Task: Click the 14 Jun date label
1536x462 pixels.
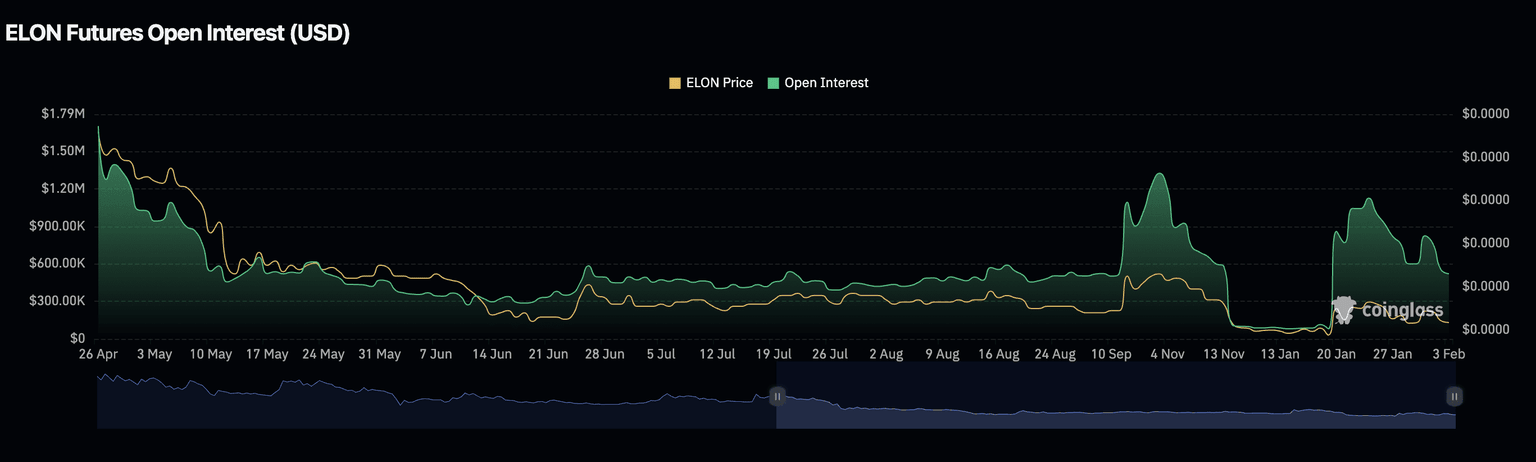Action: [492, 354]
